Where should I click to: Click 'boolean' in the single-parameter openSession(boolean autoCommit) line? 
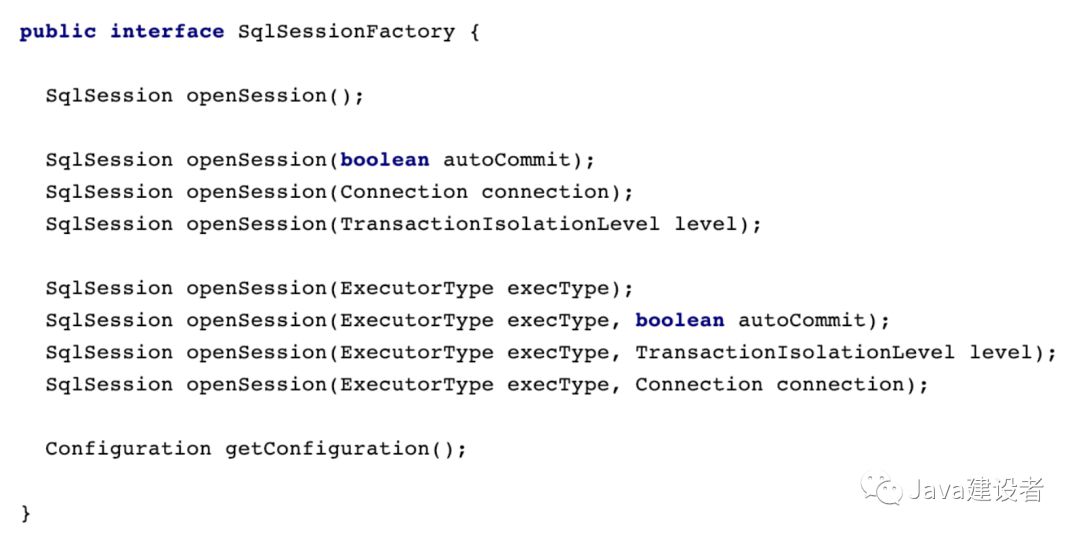[385, 160]
